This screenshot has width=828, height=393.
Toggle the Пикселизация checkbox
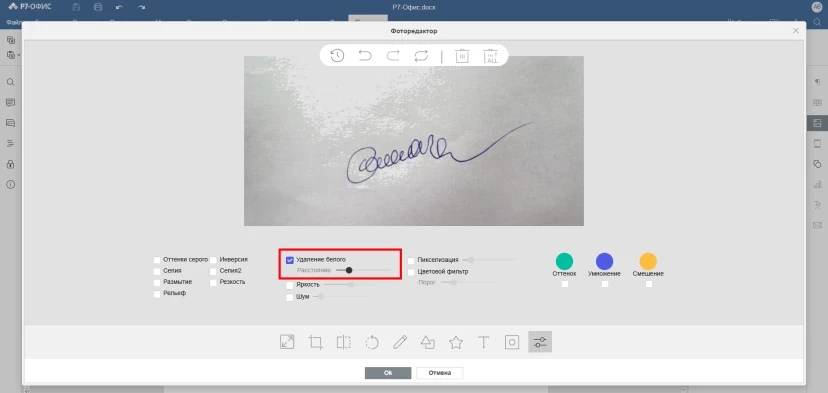(411, 260)
